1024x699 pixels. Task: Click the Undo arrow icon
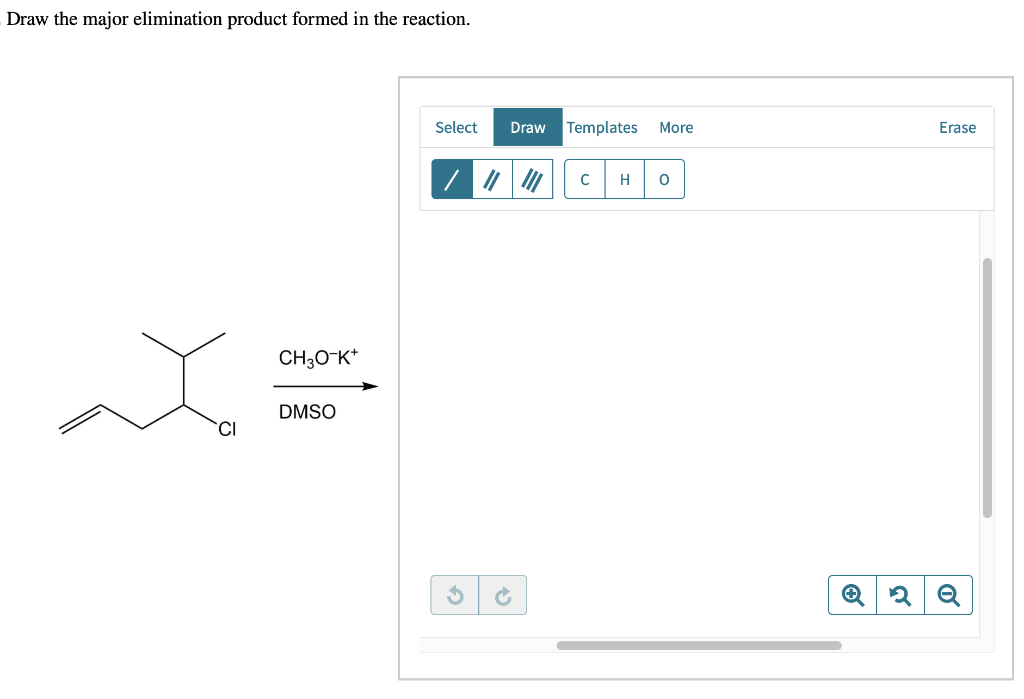[455, 594]
